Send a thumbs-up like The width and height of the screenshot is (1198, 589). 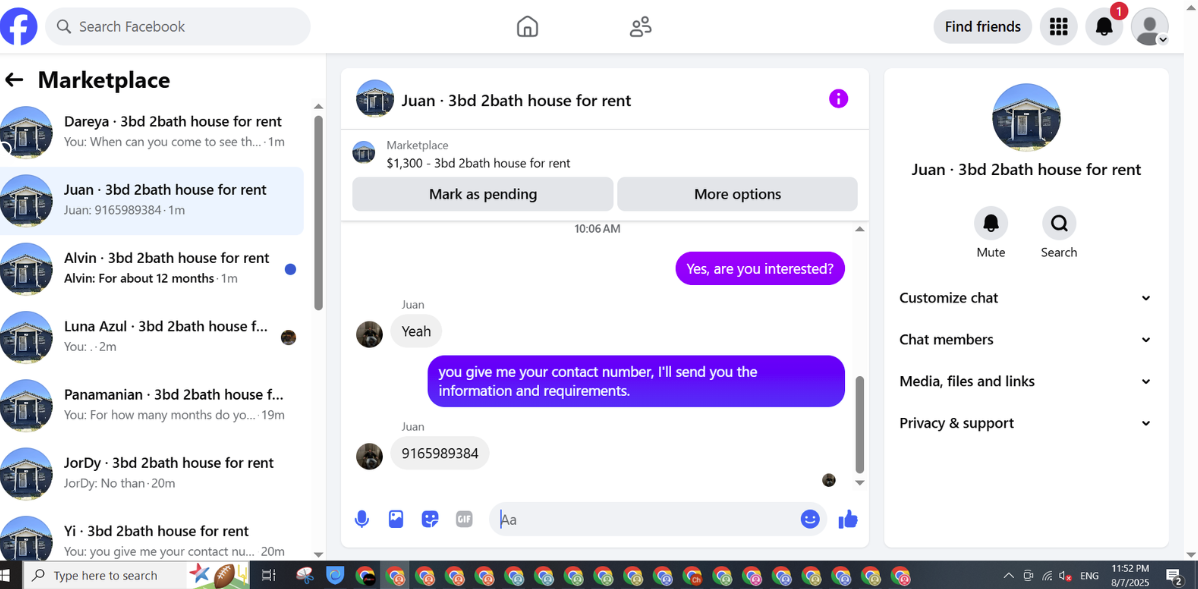(x=848, y=519)
